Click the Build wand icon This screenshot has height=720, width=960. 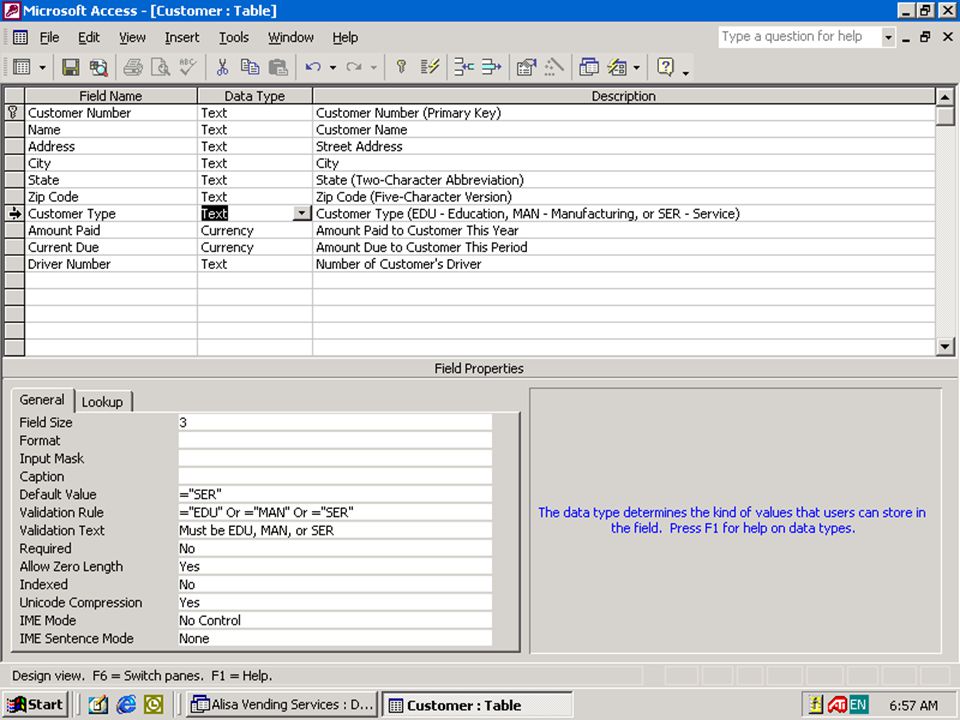click(x=553, y=67)
